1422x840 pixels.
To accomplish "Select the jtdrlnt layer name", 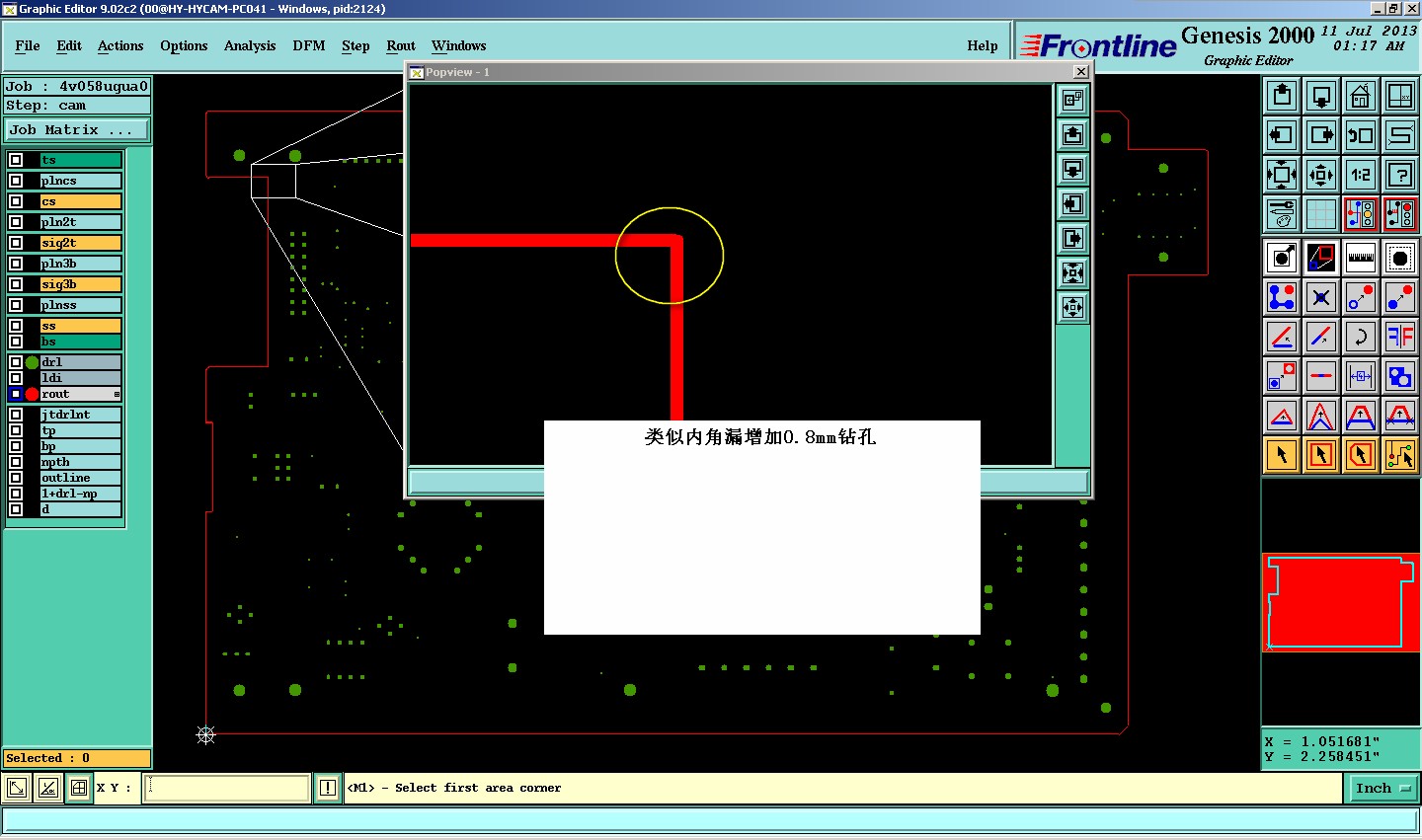I will [x=81, y=415].
